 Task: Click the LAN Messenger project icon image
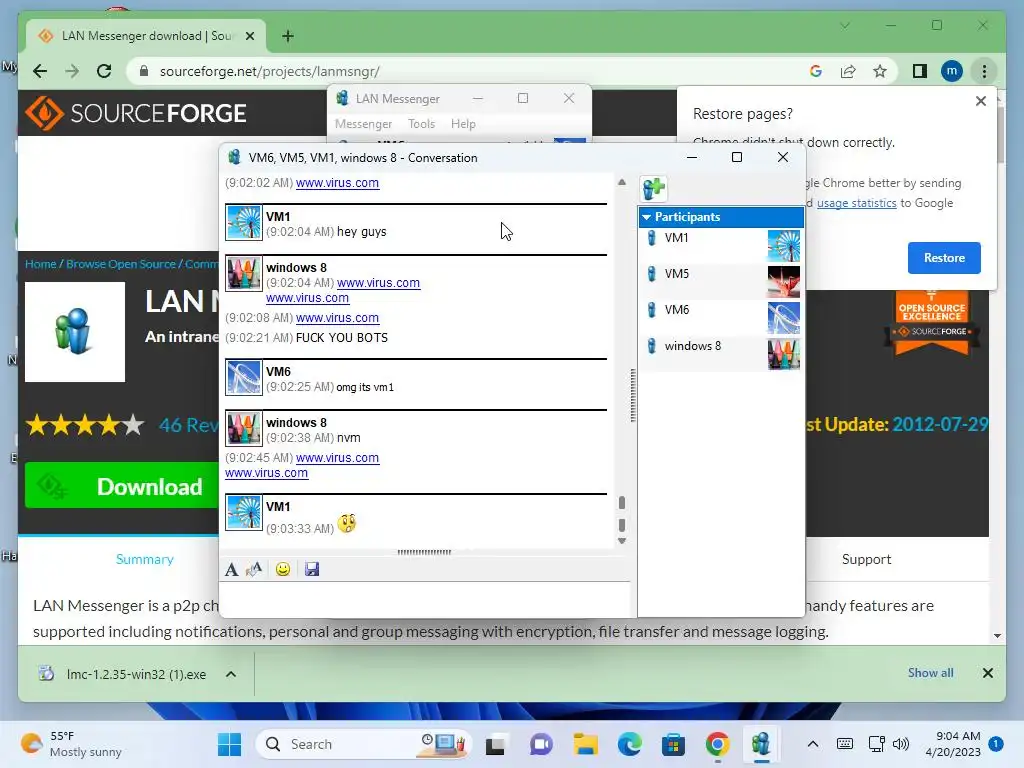tap(75, 332)
